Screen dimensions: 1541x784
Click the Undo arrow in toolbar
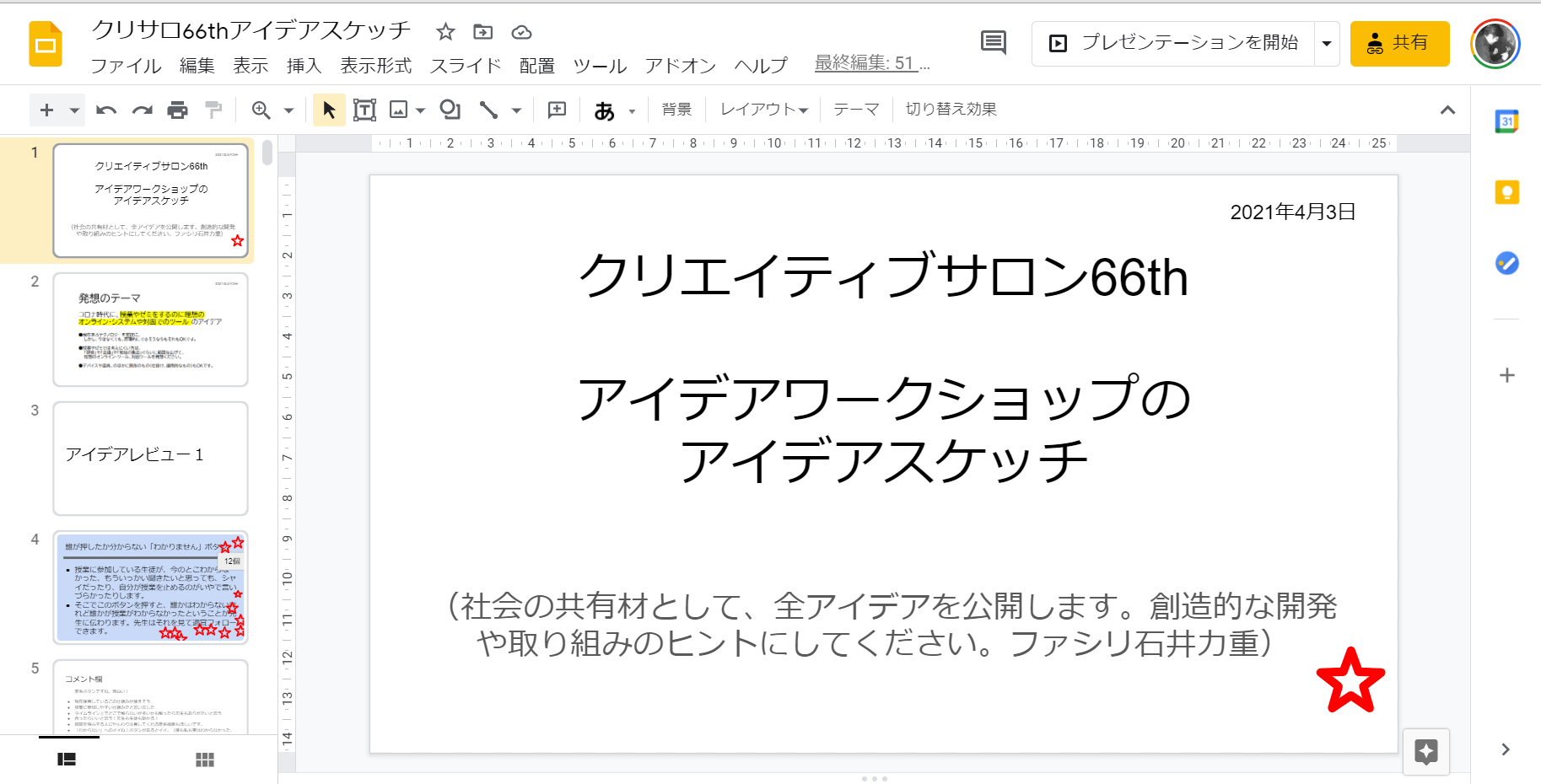pyautogui.click(x=106, y=110)
